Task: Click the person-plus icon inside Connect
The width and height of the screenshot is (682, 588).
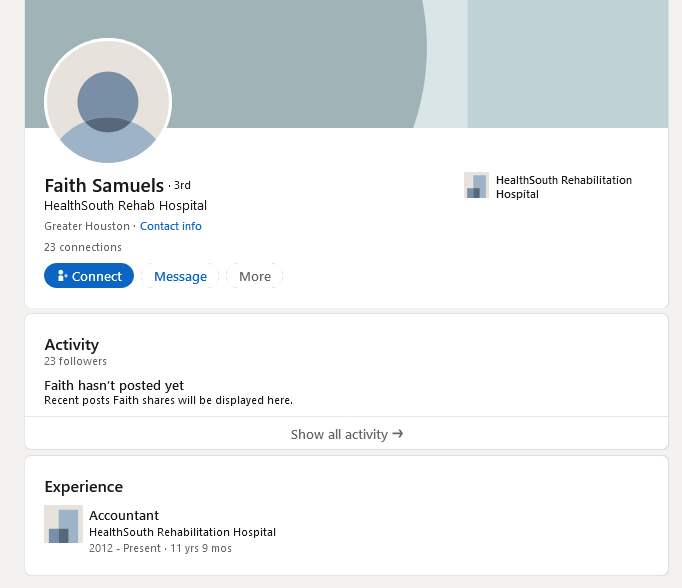Action: (63, 275)
